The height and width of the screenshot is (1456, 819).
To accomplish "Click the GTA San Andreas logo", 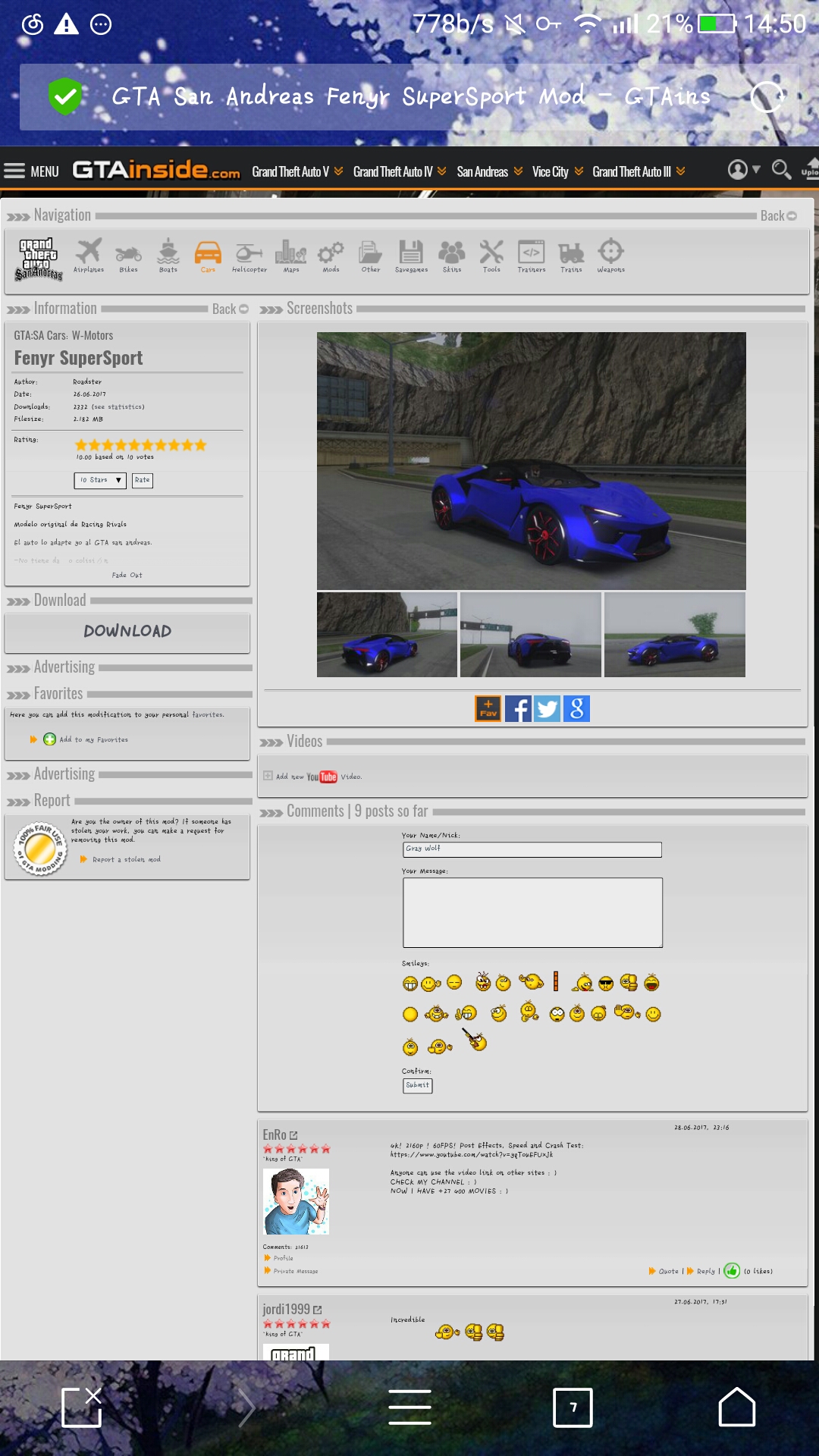I will [x=39, y=259].
